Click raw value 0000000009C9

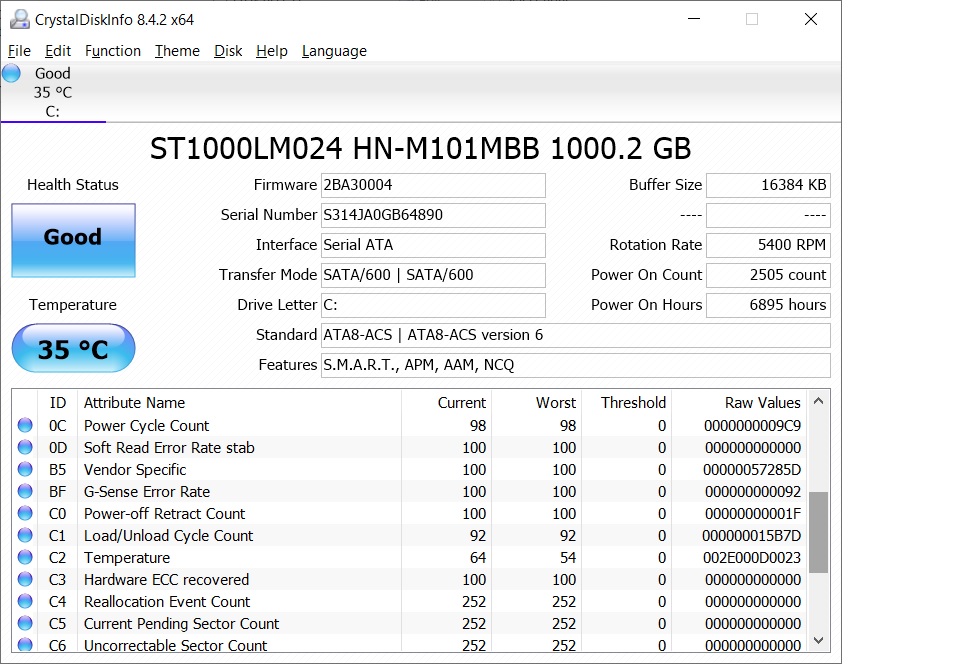click(752, 425)
